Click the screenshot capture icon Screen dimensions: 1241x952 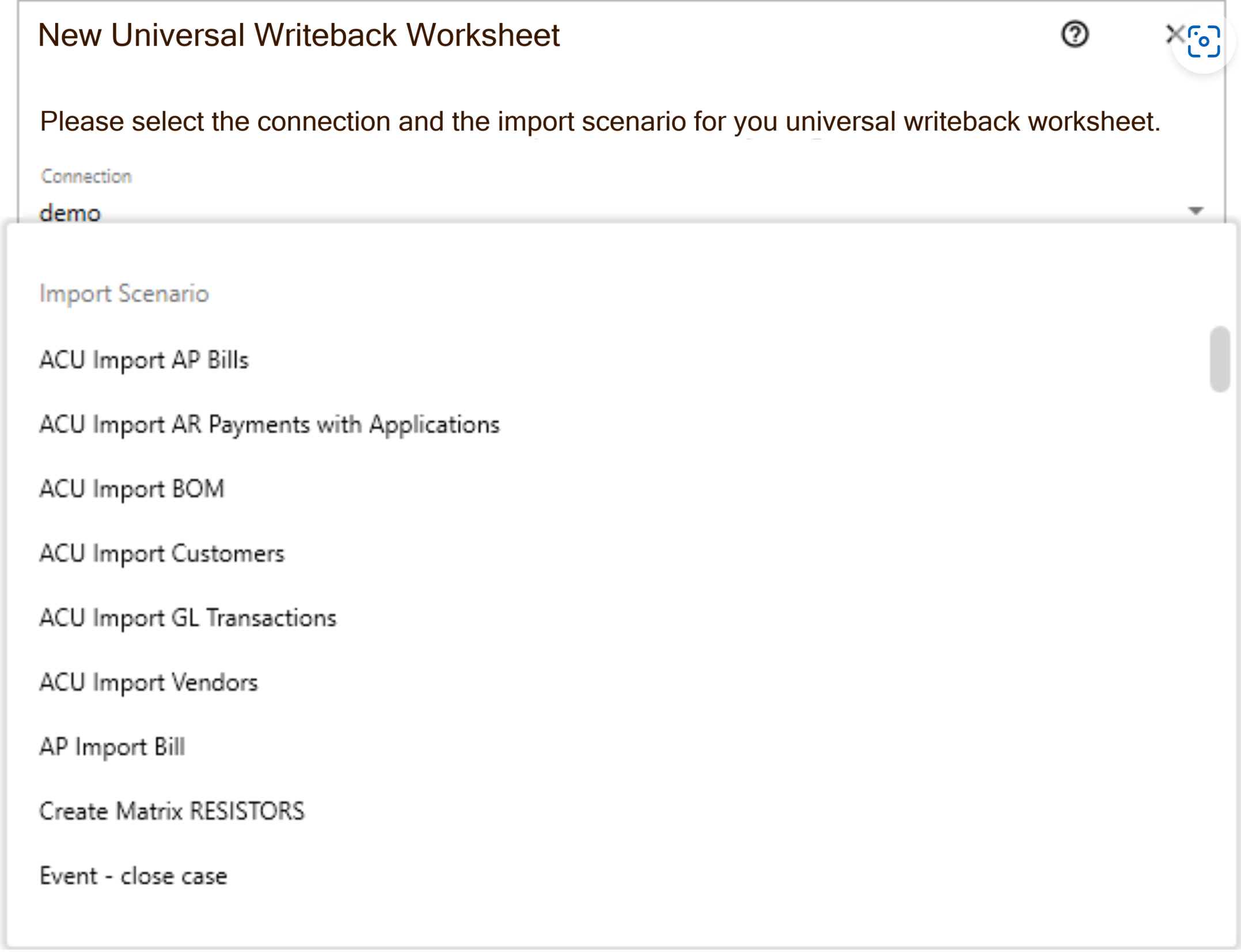[1204, 41]
